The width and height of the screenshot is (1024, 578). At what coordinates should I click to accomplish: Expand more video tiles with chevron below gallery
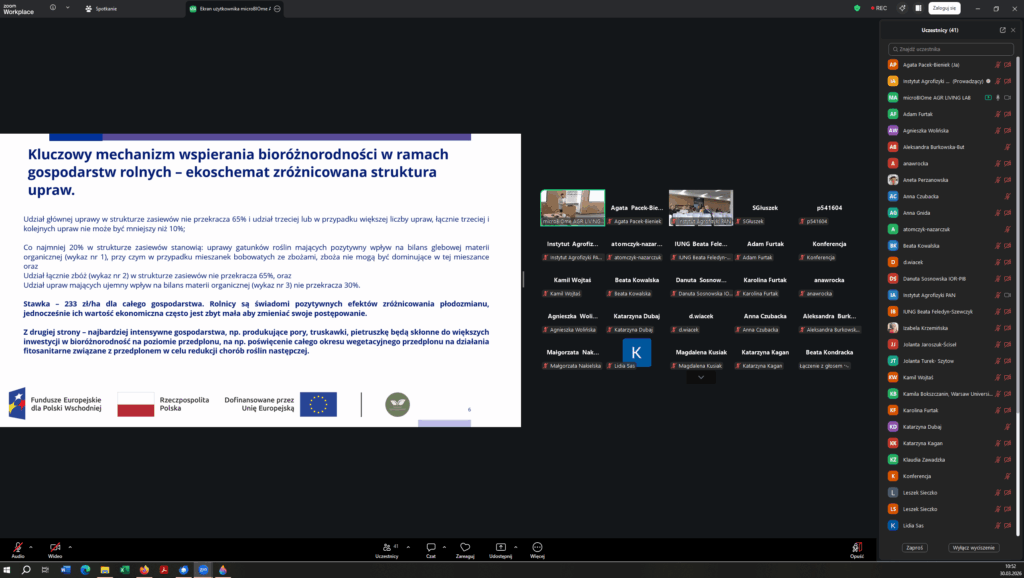point(701,378)
